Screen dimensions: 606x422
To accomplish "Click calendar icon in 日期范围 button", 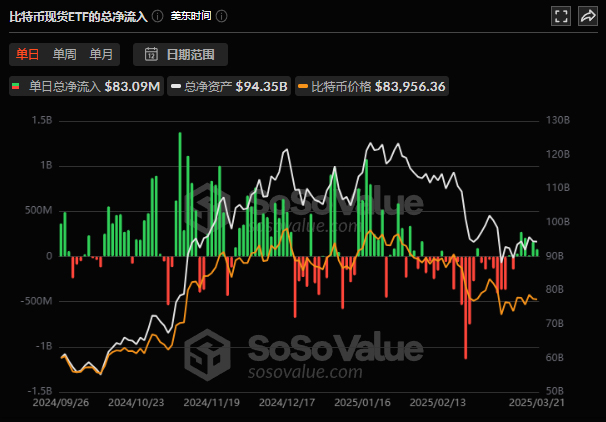I will (152, 54).
